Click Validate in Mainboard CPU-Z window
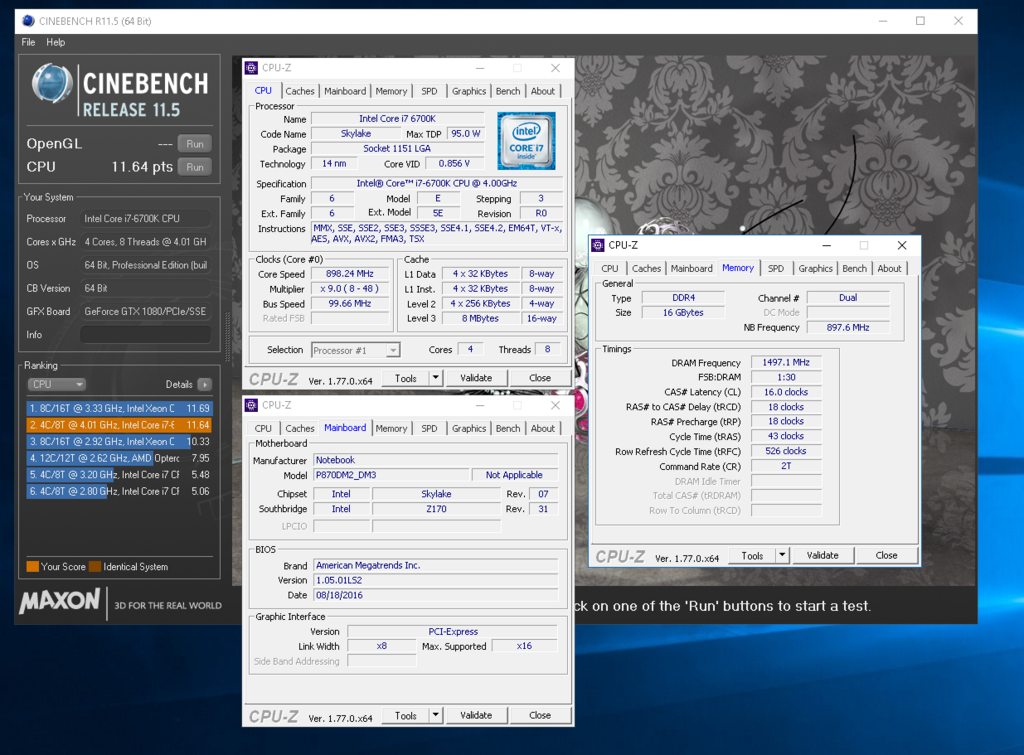 (x=476, y=715)
